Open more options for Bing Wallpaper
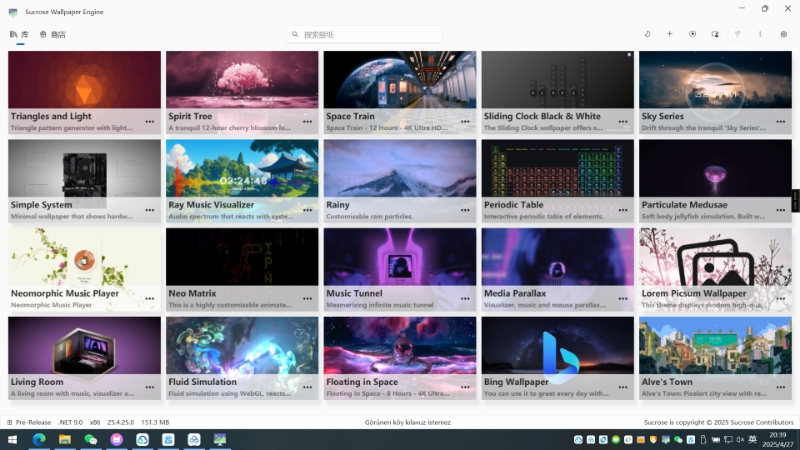The width and height of the screenshot is (800, 450). point(623,387)
